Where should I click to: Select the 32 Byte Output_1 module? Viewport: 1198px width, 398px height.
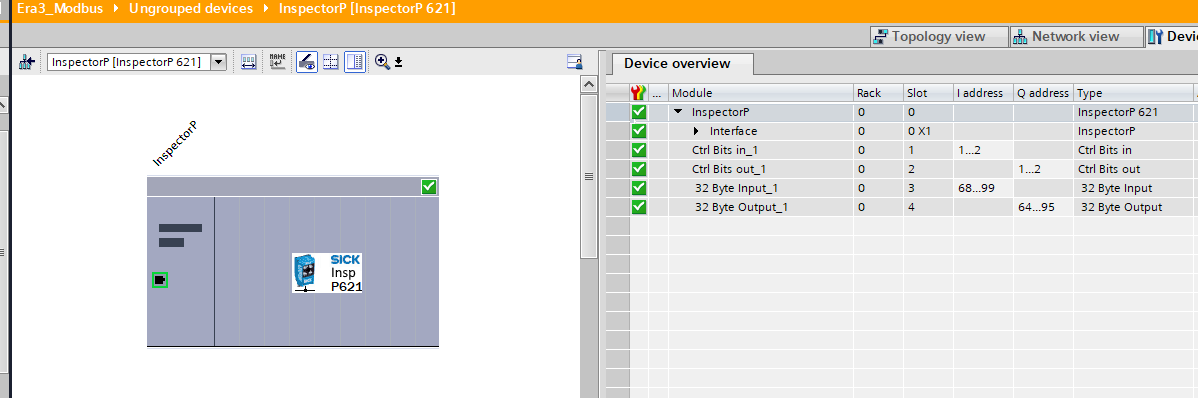pos(740,207)
